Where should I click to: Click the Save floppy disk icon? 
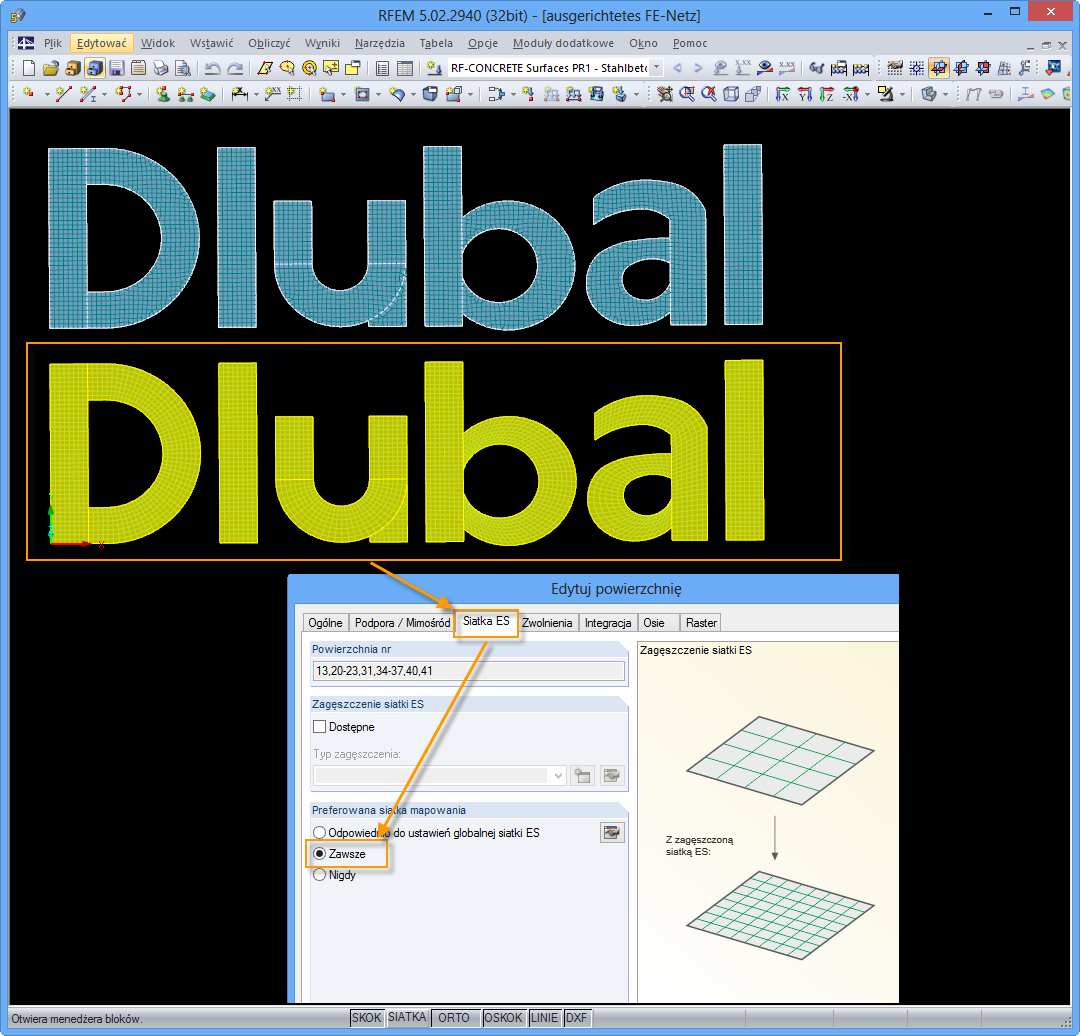(116, 68)
